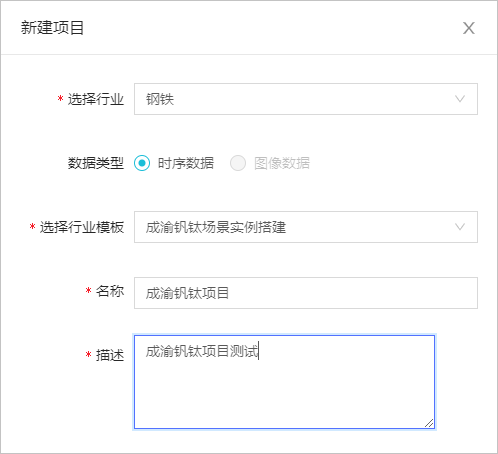Click the 描述 field label
498x454 pixels.
110,355
